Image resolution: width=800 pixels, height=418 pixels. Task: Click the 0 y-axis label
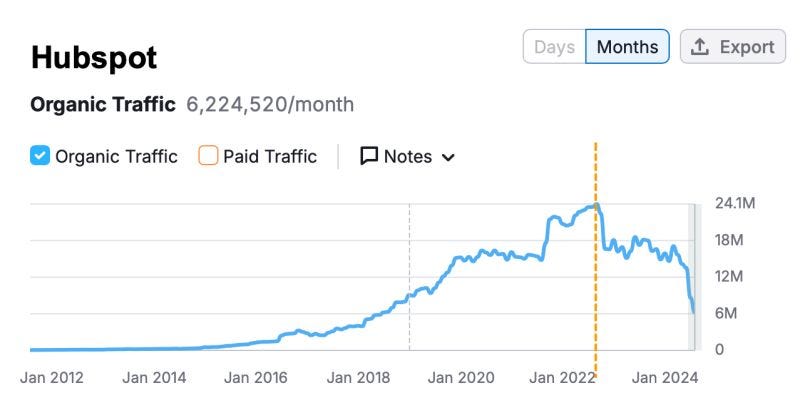coord(719,350)
